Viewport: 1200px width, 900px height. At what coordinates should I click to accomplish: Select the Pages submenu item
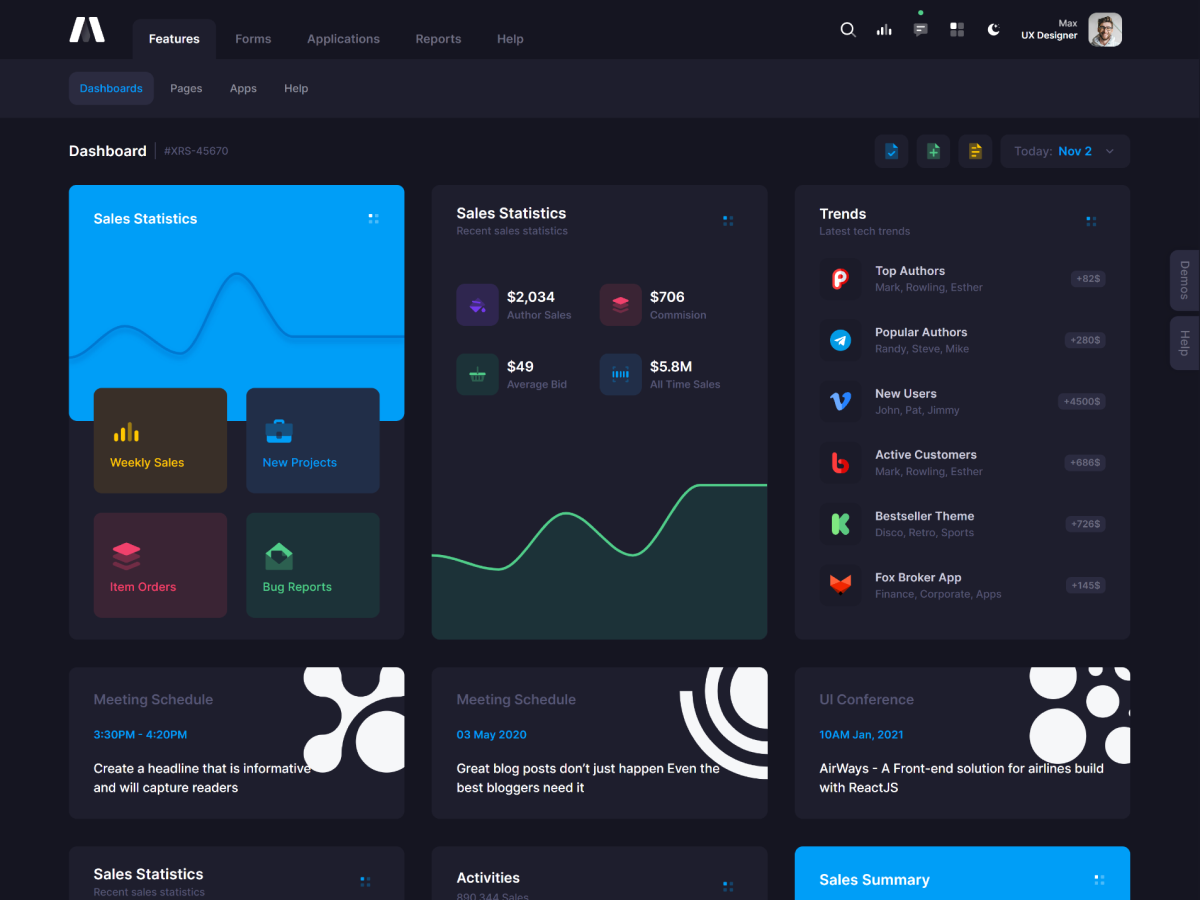tap(186, 88)
